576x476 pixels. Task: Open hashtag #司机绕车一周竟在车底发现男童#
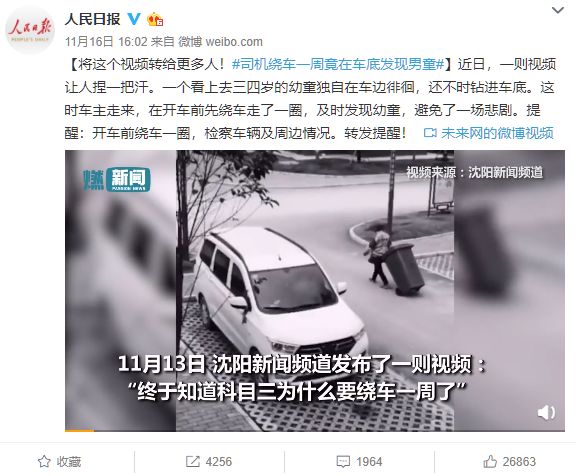[x=338, y=65]
